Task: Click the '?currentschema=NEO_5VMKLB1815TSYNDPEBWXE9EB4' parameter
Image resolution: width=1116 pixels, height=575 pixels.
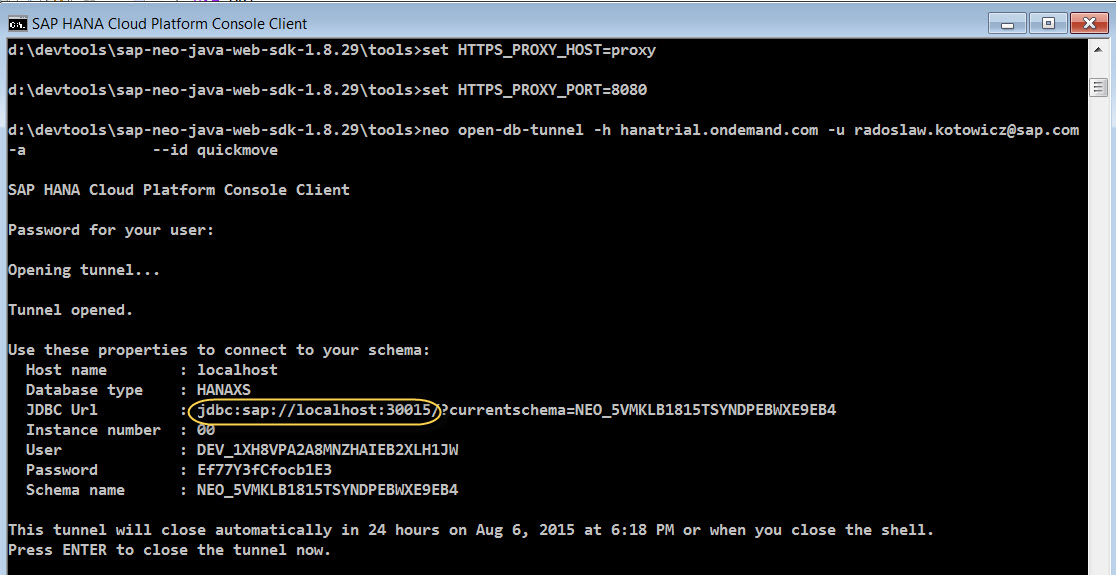Action: [x=638, y=410]
